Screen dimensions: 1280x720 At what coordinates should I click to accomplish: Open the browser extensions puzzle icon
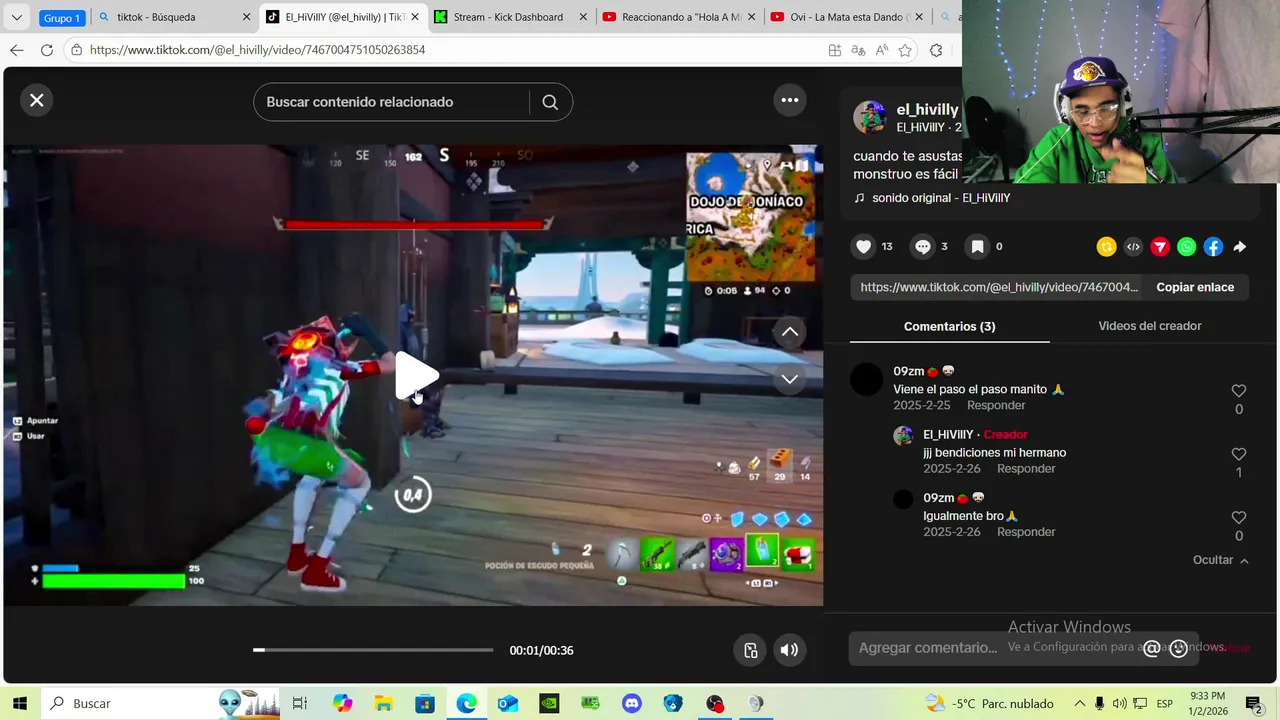click(x=936, y=50)
